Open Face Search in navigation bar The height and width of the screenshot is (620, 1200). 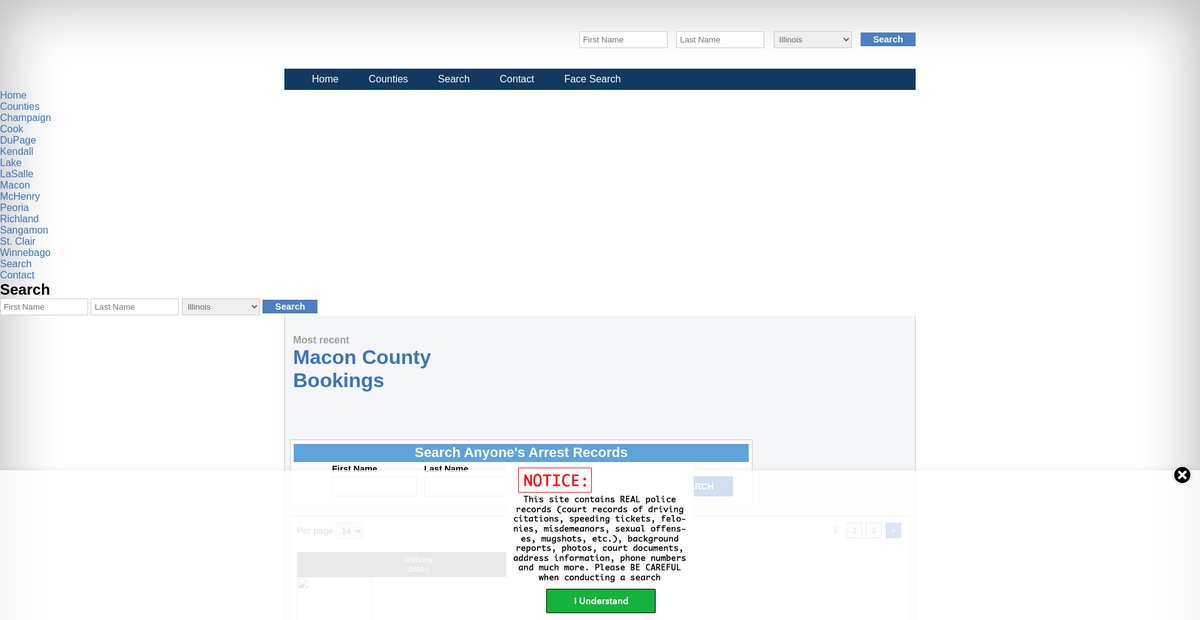click(592, 79)
